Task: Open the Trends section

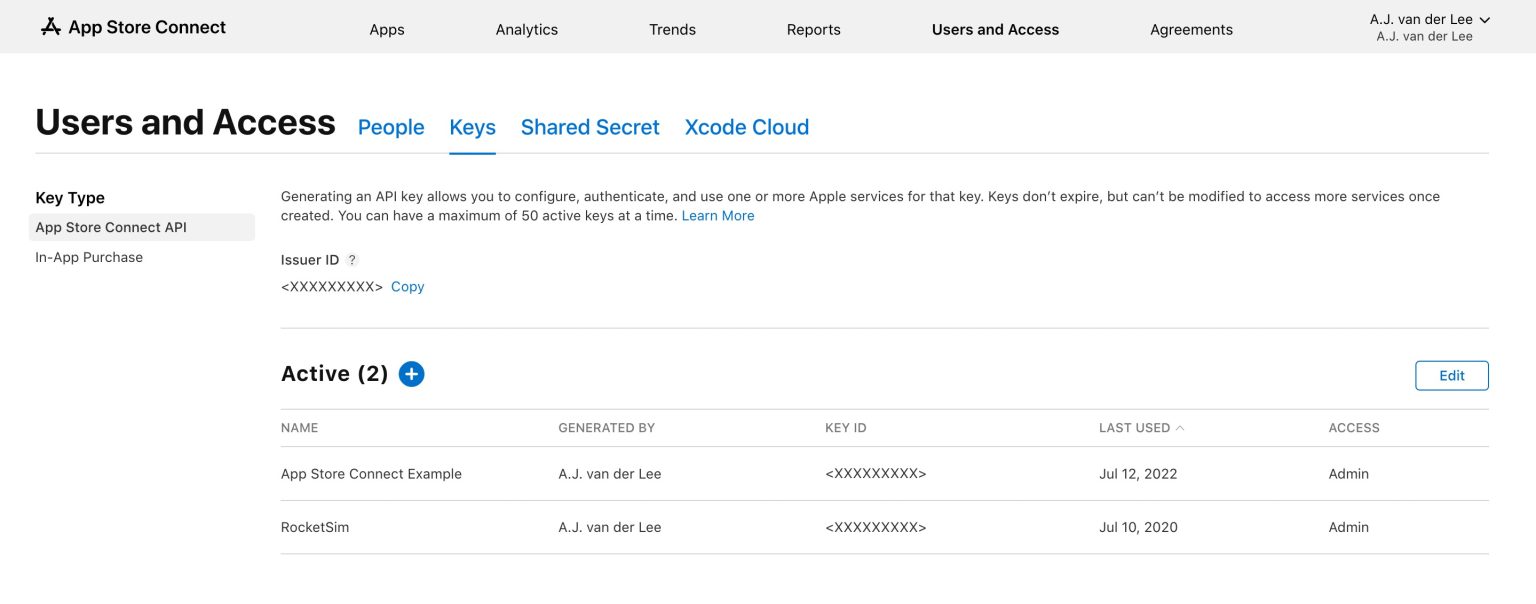Action: (x=672, y=29)
